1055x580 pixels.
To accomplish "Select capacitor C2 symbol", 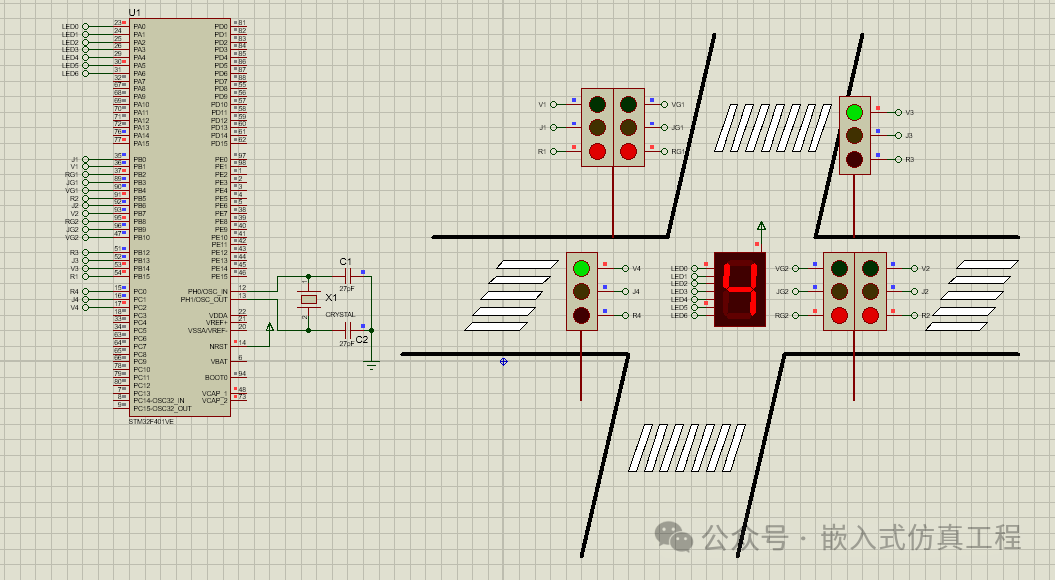I will pyautogui.click(x=348, y=330).
